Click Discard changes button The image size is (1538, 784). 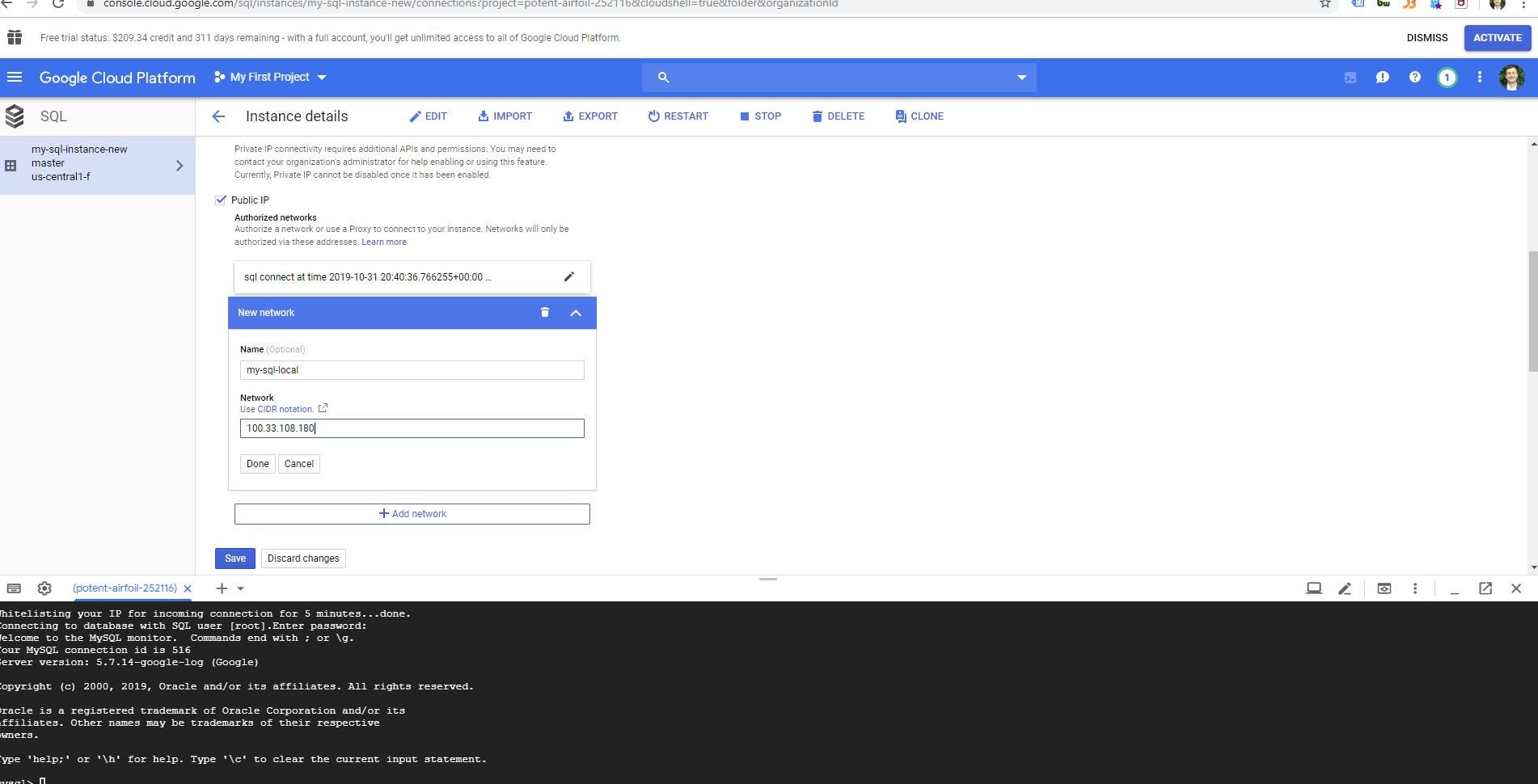click(303, 558)
